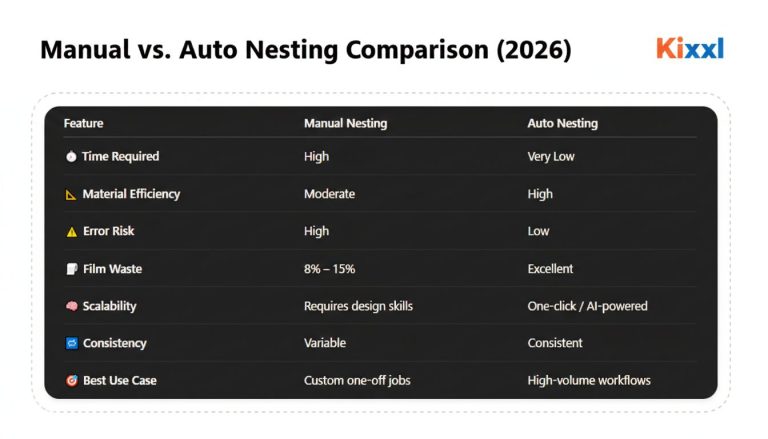Click the High-volume workflows cell
This screenshot has height=439, width=768.
[589, 381]
